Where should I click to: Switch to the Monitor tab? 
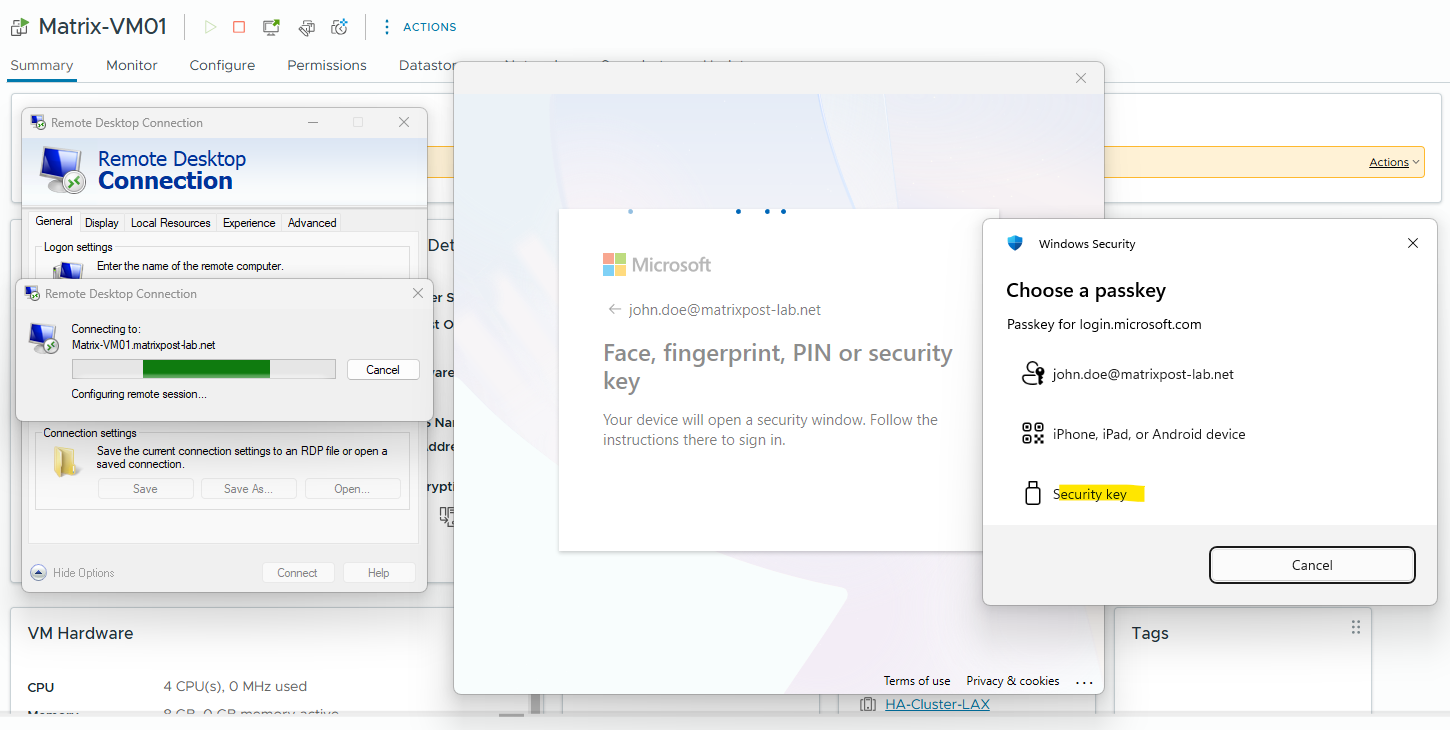pos(132,65)
